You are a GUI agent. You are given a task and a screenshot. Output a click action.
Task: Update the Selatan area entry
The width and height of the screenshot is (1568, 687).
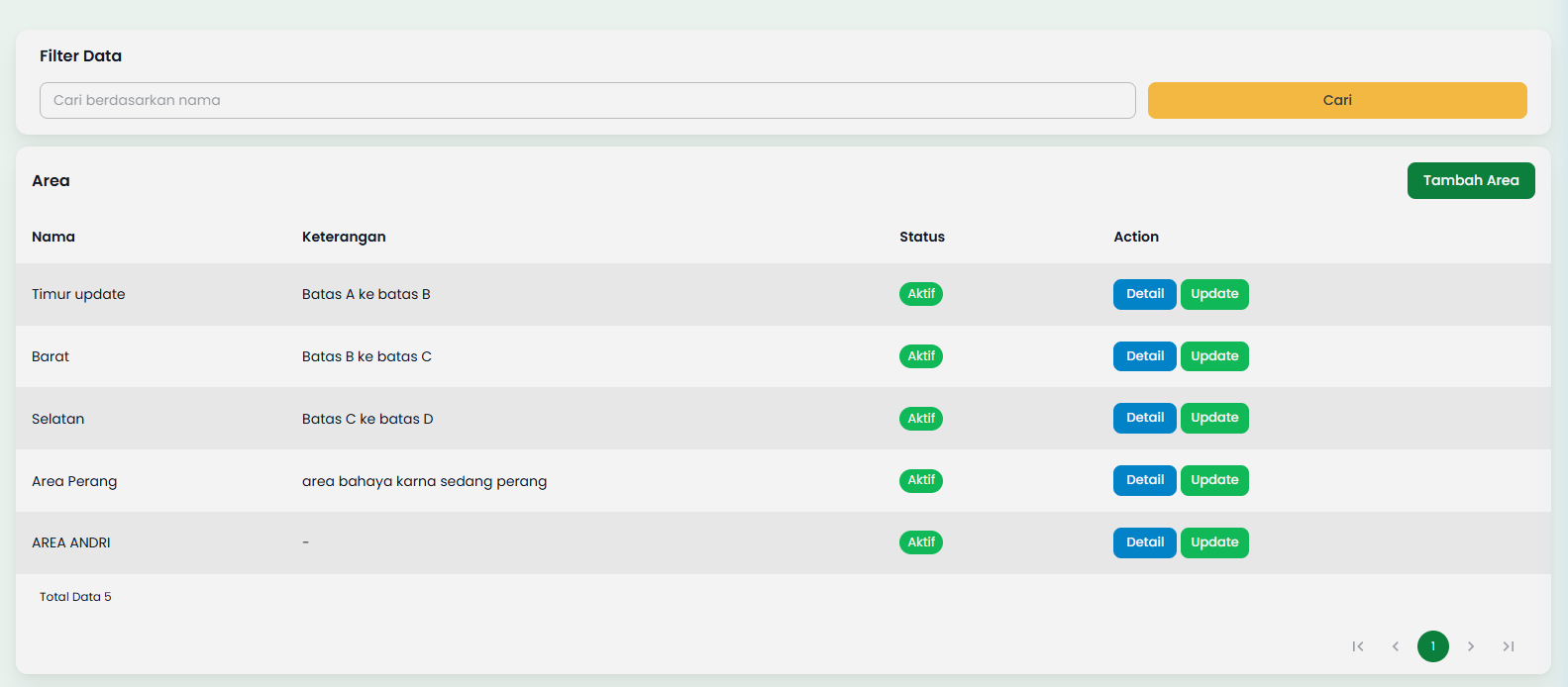[x=1214, y=418]
